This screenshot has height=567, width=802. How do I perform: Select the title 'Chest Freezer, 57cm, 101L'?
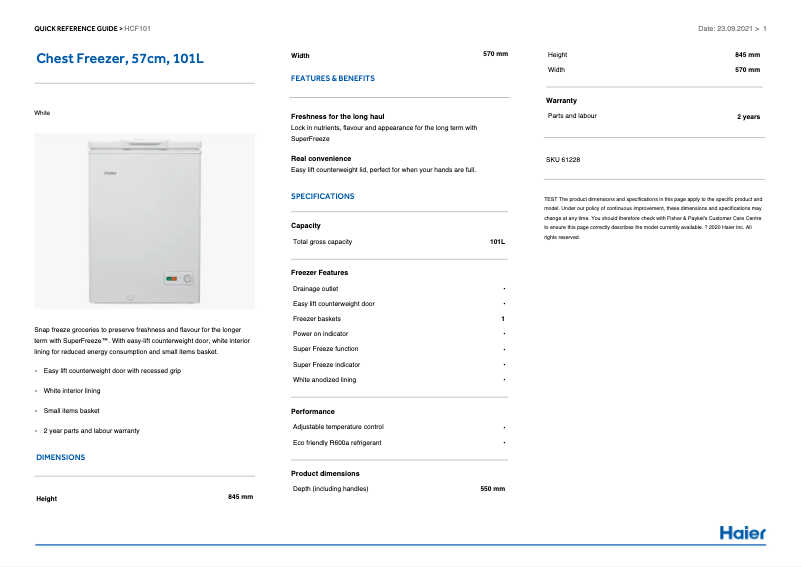pyautogui.click(x=120, y=59)
